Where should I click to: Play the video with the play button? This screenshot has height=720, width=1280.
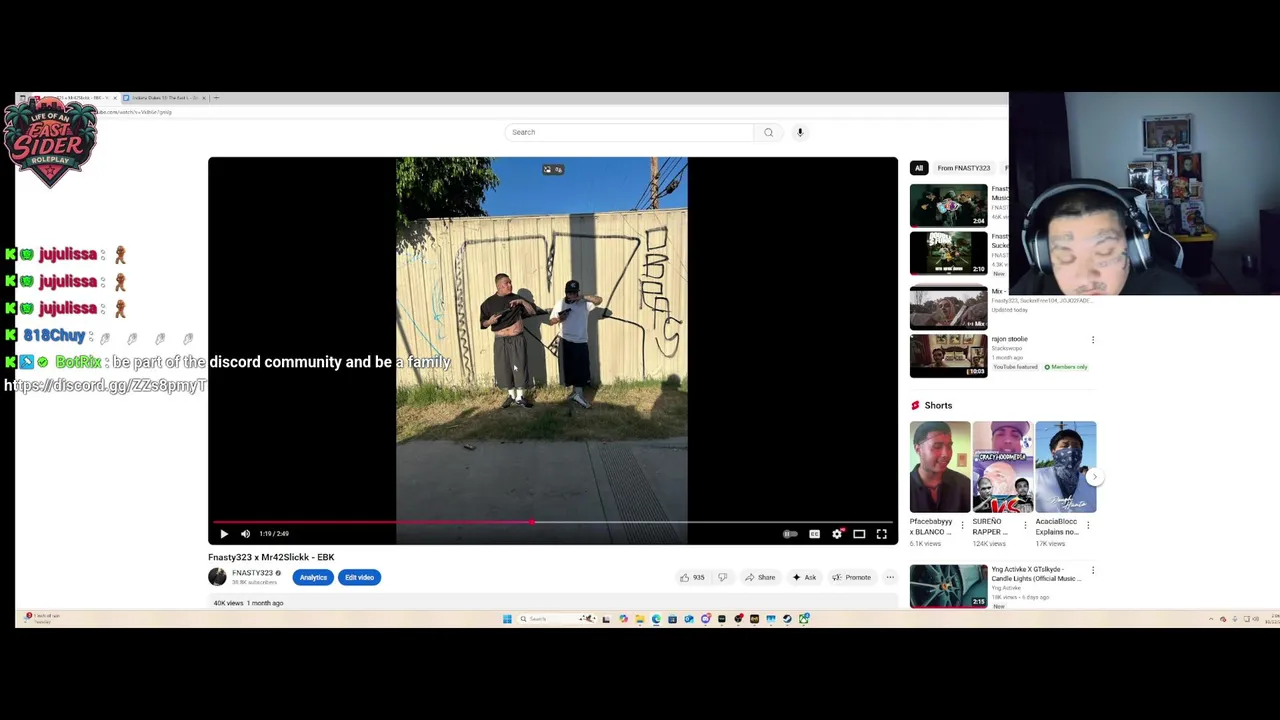pyautogui.click(x=224, y=534)
